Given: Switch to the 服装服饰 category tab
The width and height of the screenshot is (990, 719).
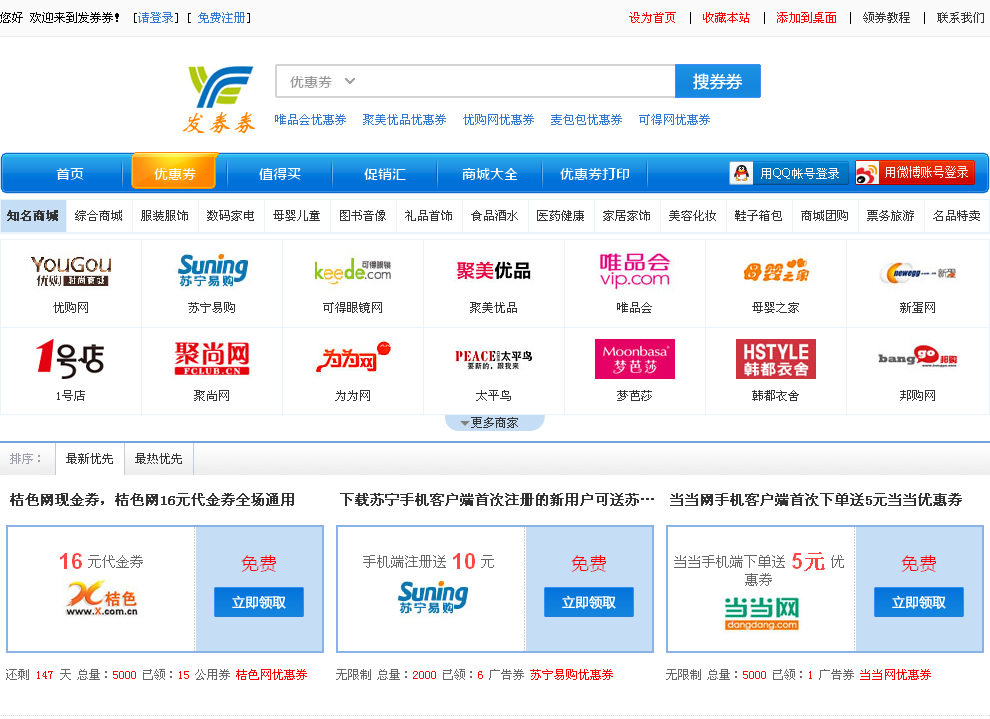Looking at the screenshot, I should point(164,216).
